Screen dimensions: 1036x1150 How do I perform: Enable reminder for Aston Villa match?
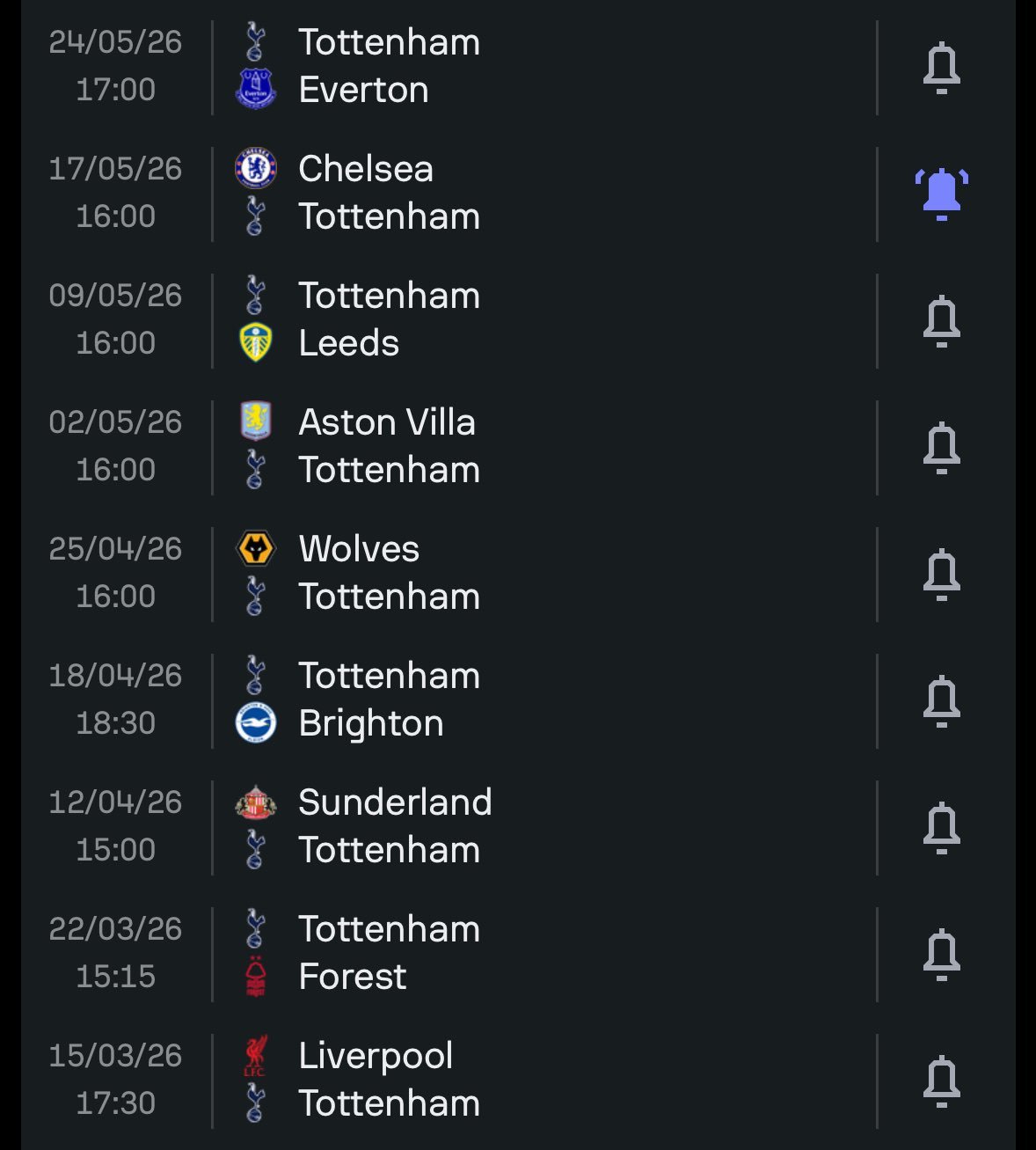click(x=941, y=447)
